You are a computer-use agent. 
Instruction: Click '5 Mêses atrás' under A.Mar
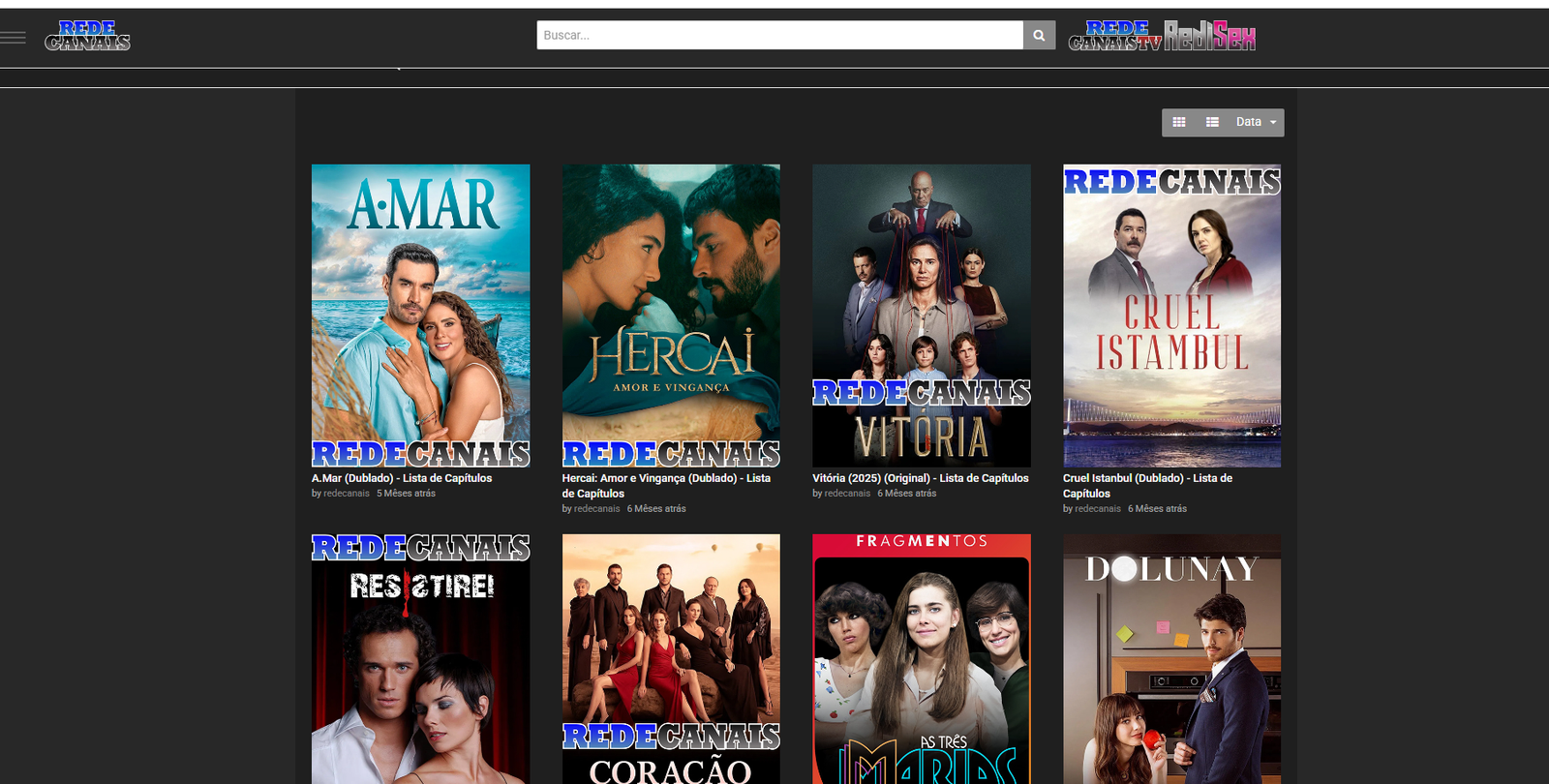(x=406, y=494)
